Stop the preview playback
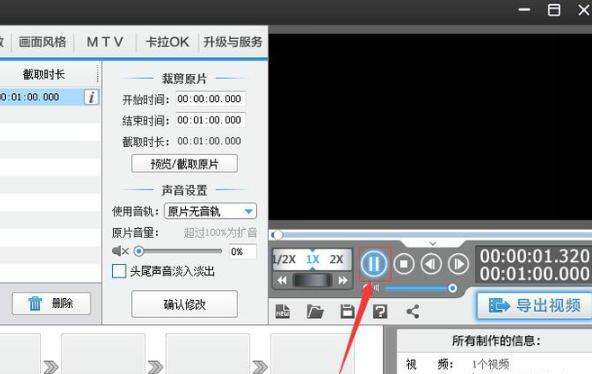592x374 pixels. click(x=404, y=263)
